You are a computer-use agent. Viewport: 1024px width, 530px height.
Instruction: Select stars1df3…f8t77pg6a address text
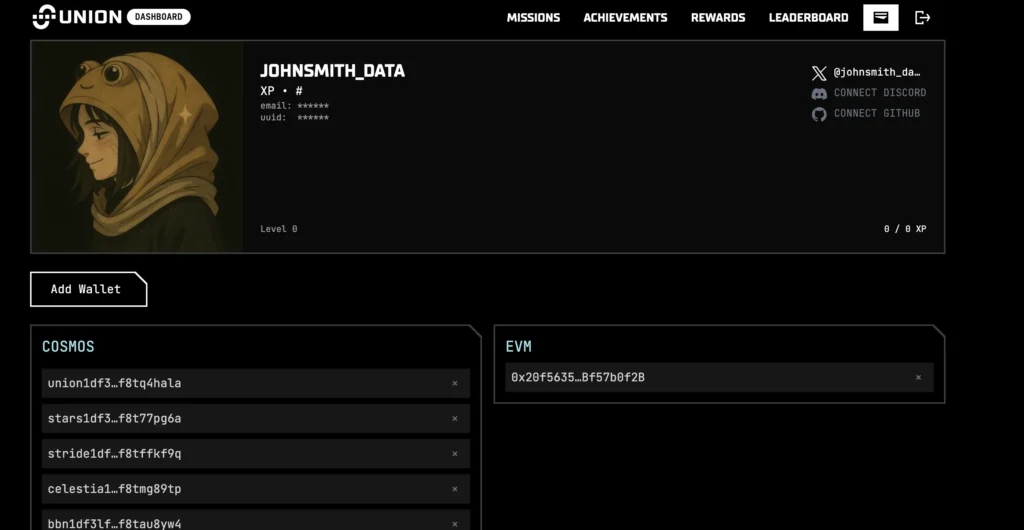pyautogui.click(x=114, y=418)
